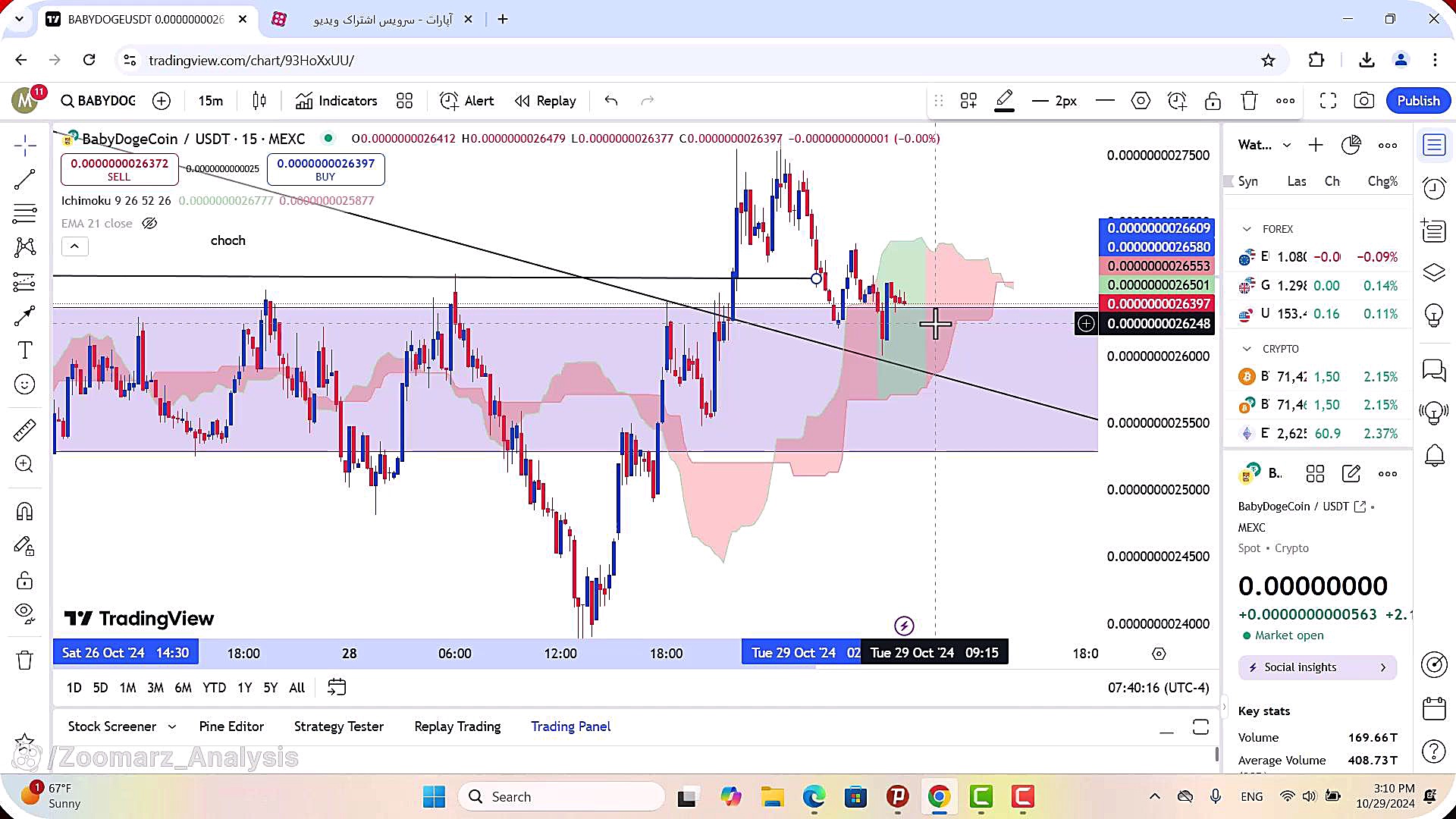This screenshot has height=819, width=1456.
Task: Collapse the CRYPTO watchlist section
Action: coord(1247,349)
